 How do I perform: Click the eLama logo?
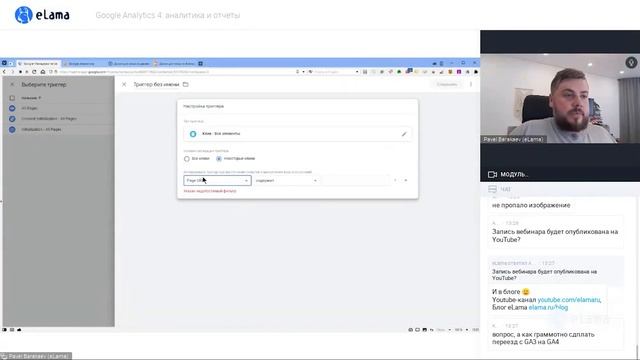click(42, 15)
